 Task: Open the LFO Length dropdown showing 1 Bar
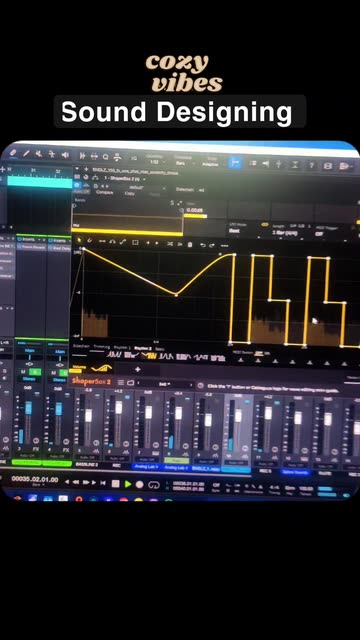tap(285, 232)
